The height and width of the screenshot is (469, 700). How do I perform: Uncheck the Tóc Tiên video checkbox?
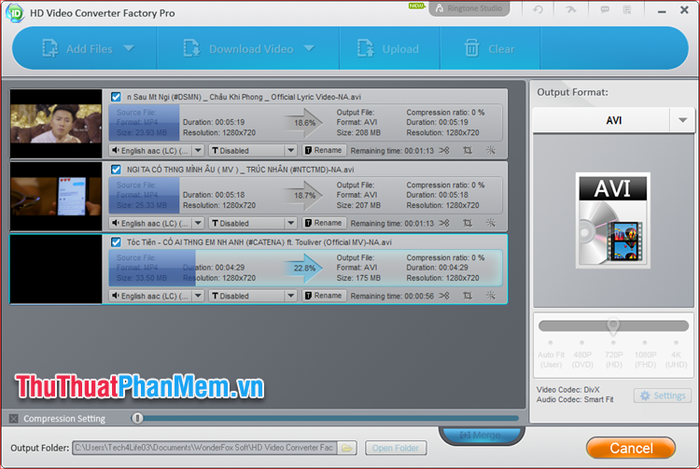pyautogui.click(x=116, y=242)
